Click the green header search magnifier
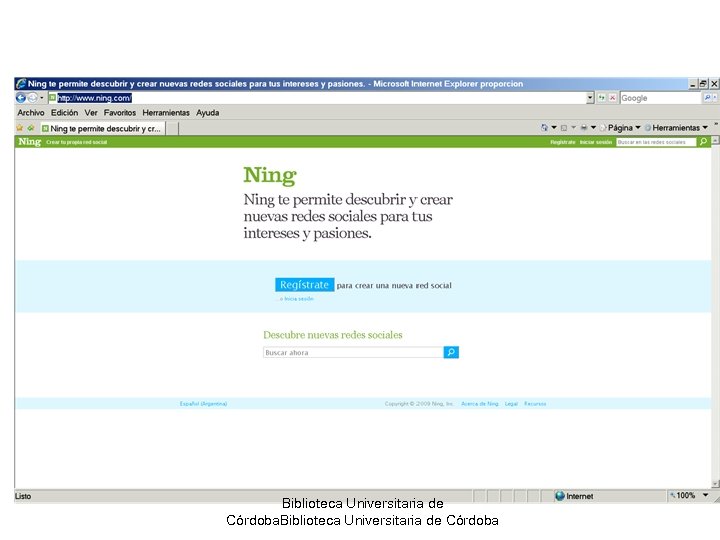Screen dimensions: 720x540 pyautogui.click(x=703, y=142)
